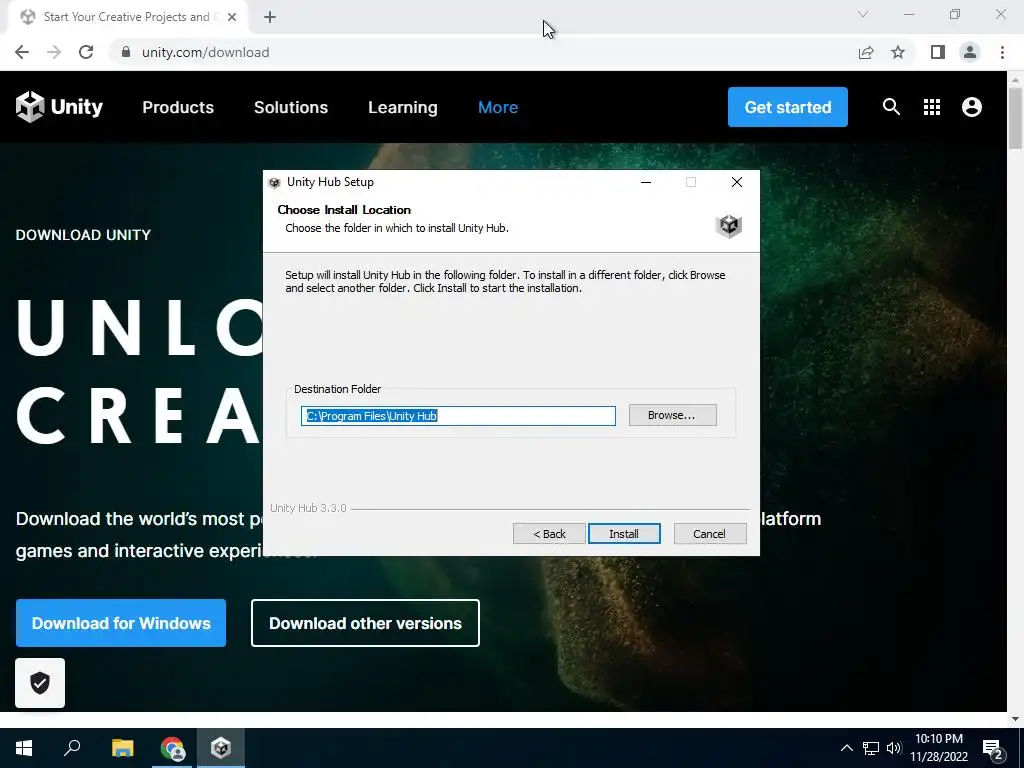Image resolution: width=1024 pixels, height=768 pixels.
Task: Click the Unity logo in site header
Action: point(59,106)
